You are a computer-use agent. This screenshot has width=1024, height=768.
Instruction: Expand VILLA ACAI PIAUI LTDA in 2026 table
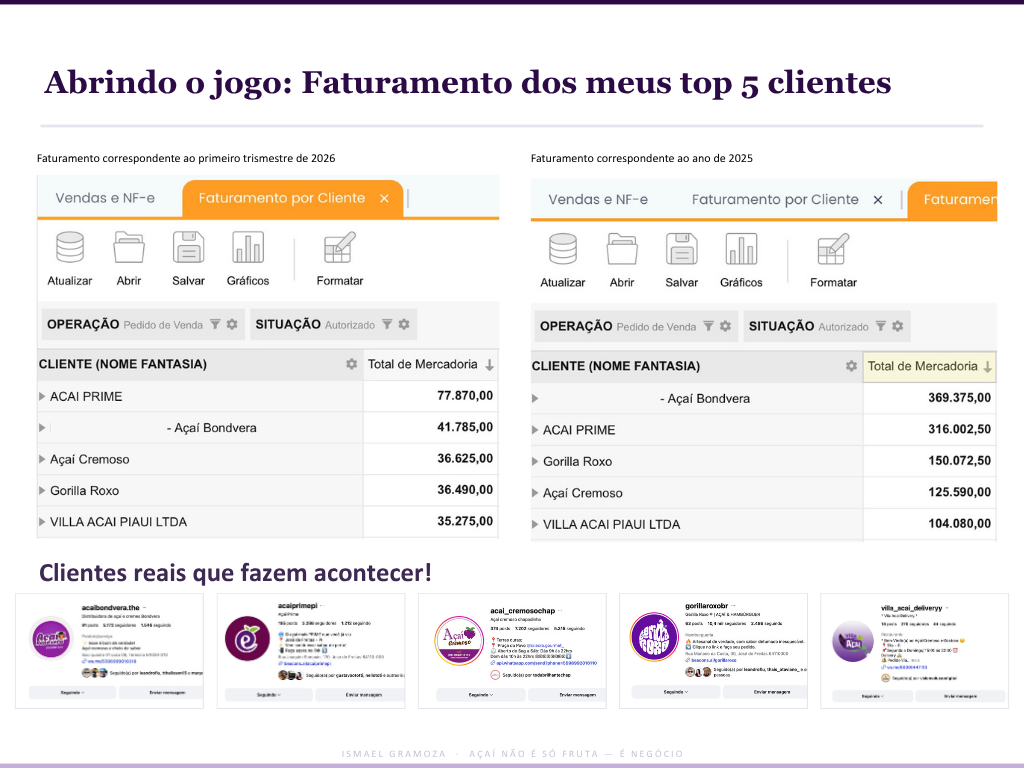pos(42,522)
